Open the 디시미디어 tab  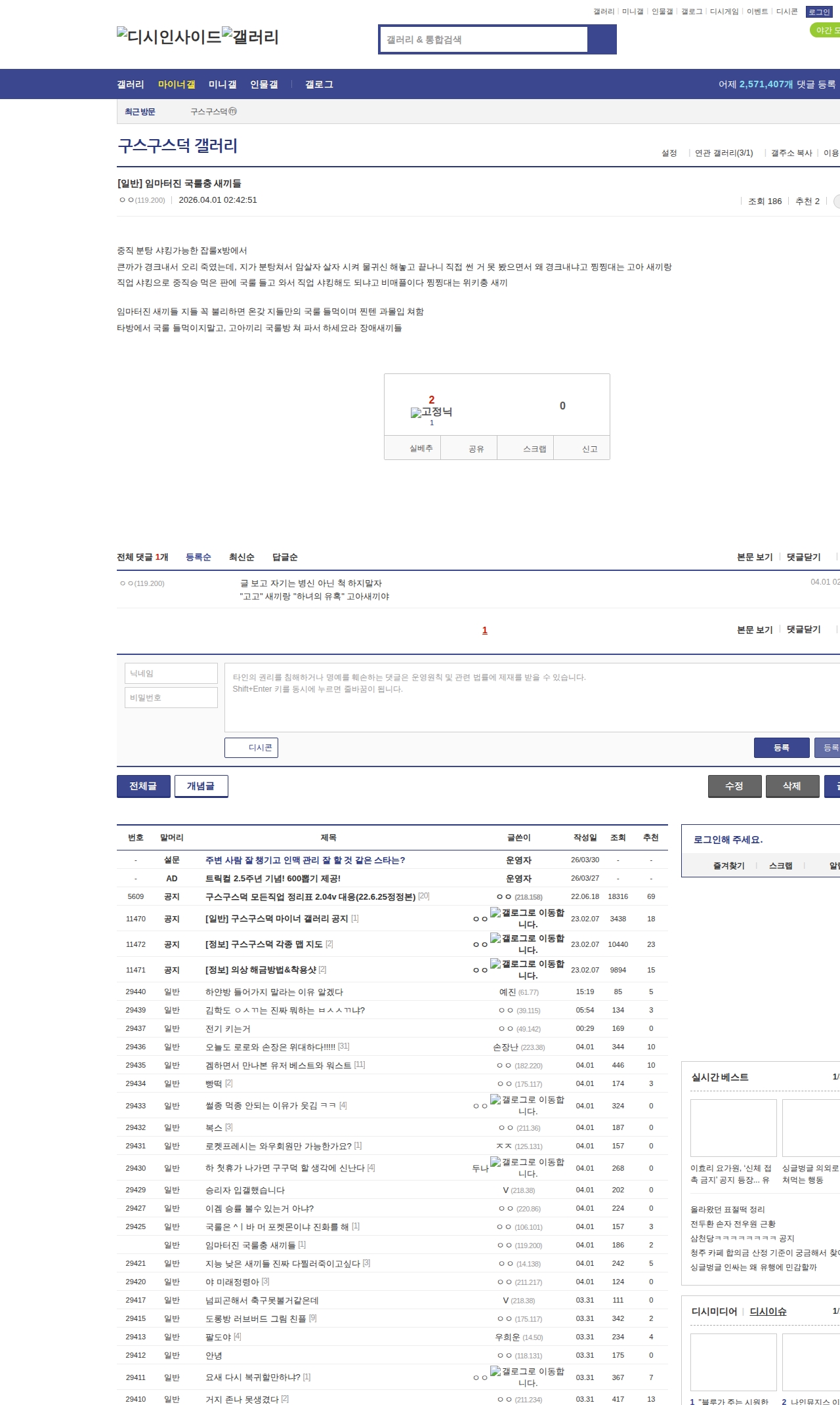(x=715, y=1311)
